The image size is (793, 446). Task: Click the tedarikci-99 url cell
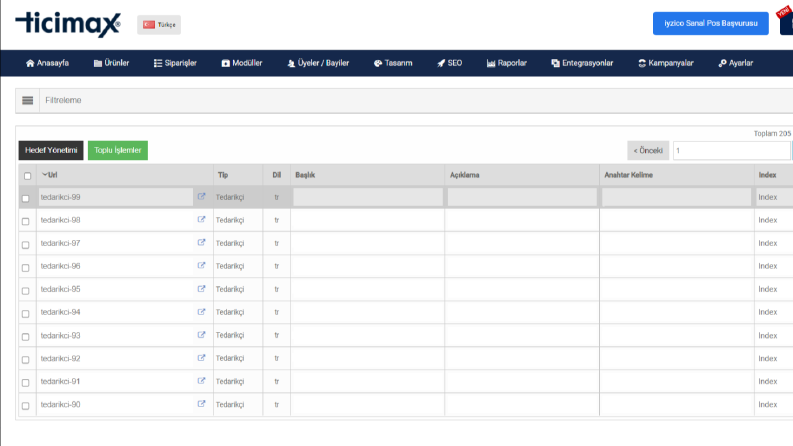tap(115, 197)
